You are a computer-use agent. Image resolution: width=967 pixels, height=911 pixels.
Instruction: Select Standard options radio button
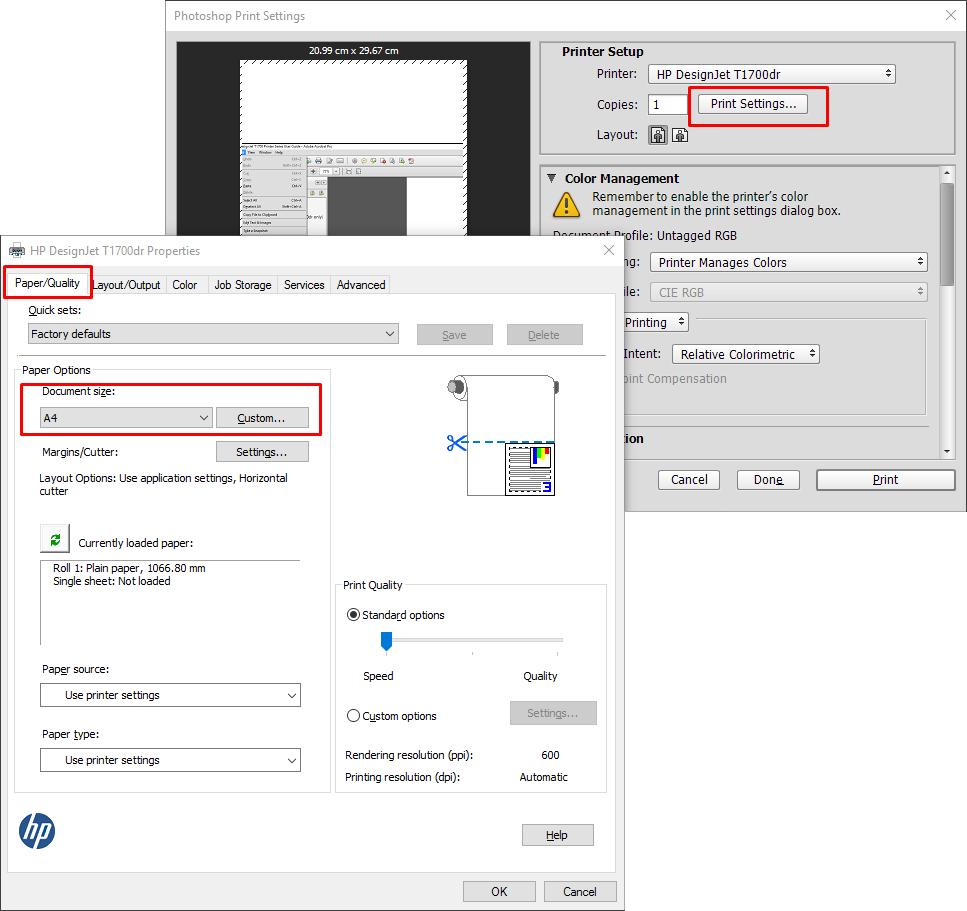point(353,615)
